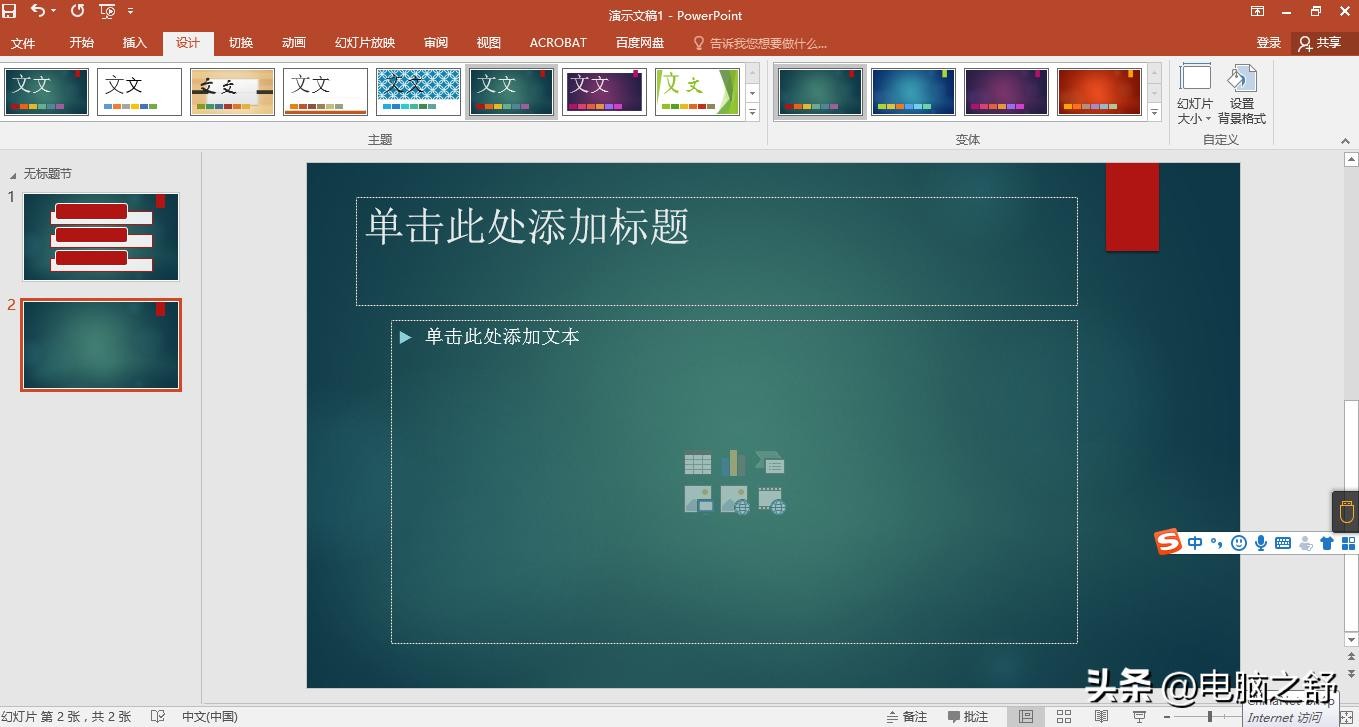This screenshot has width=1359, height=727.
Task: Switch to slide sorter view in status bar
Action: point(1064,716)
